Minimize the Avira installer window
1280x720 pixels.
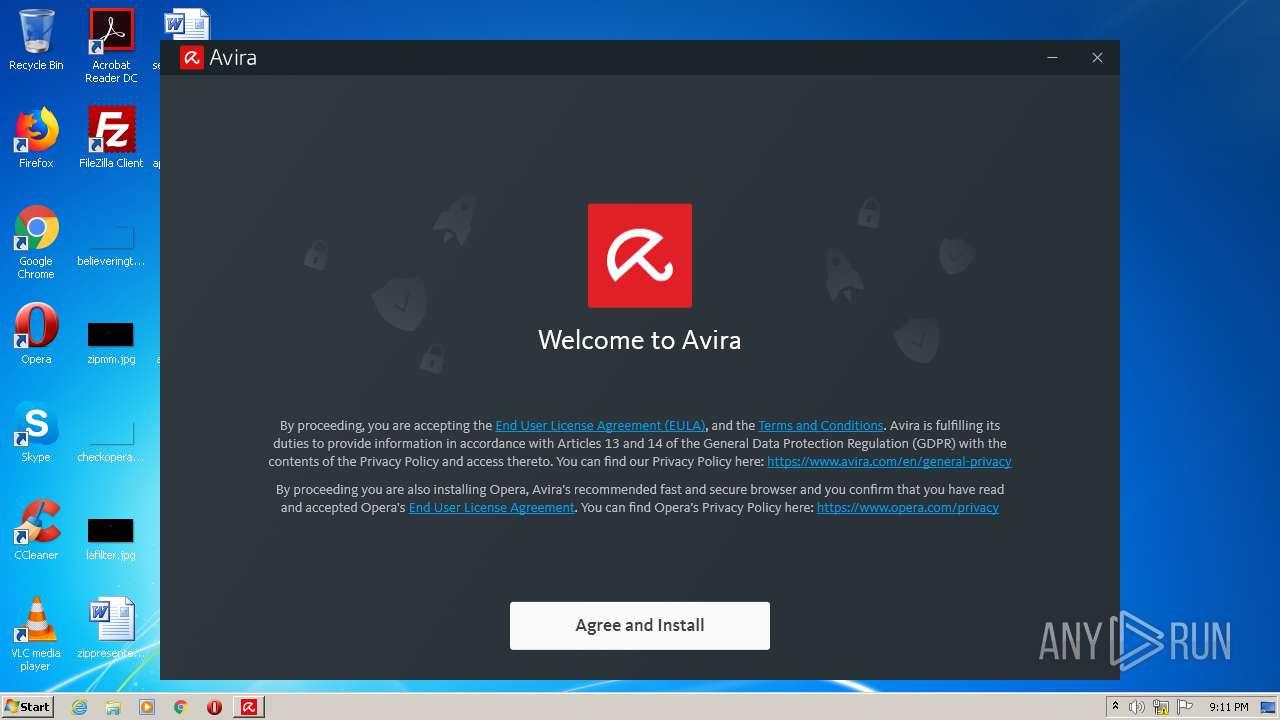click(x=1052, y=58)
